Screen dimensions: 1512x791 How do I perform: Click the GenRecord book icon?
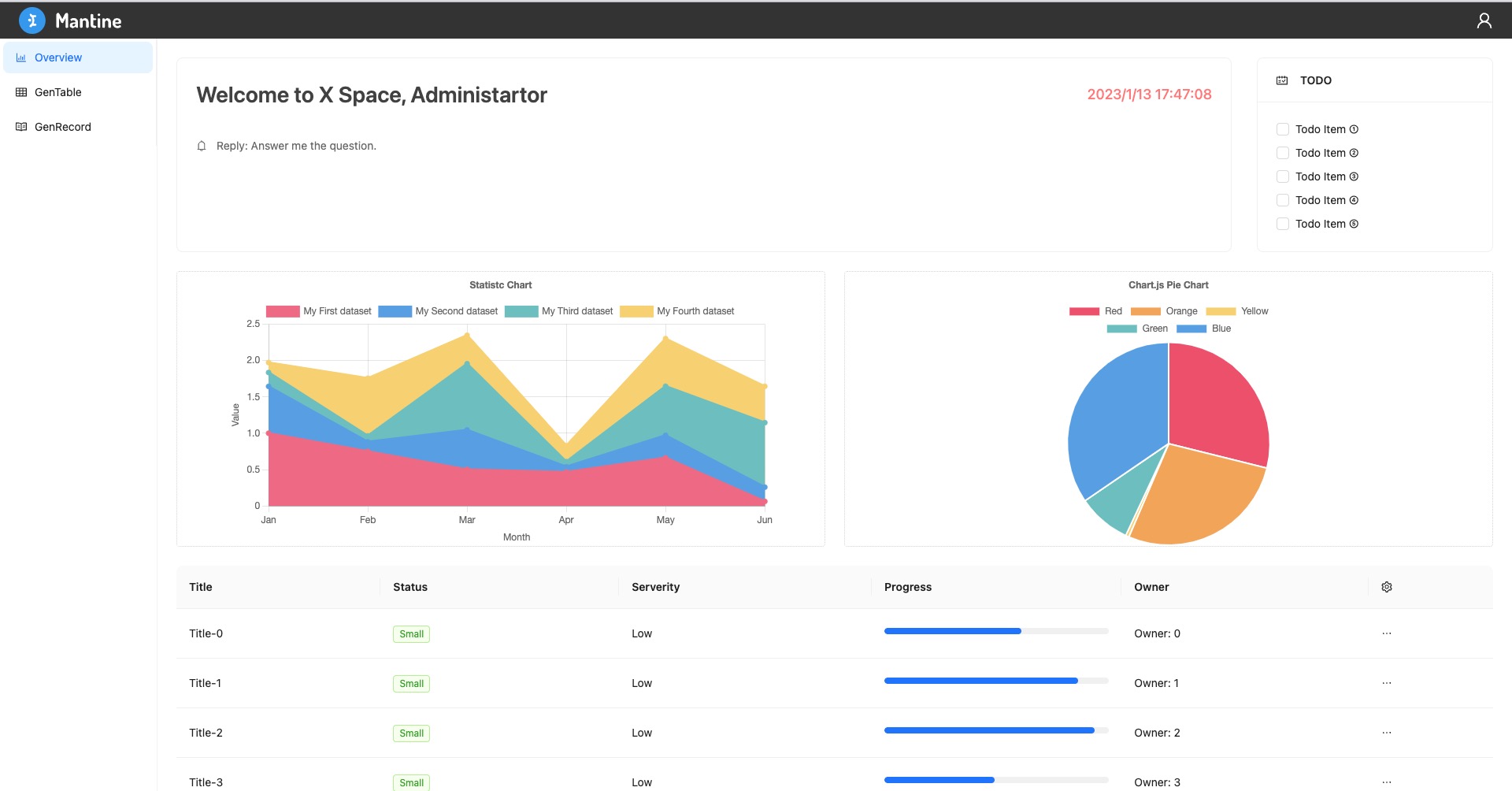[21, 127]
